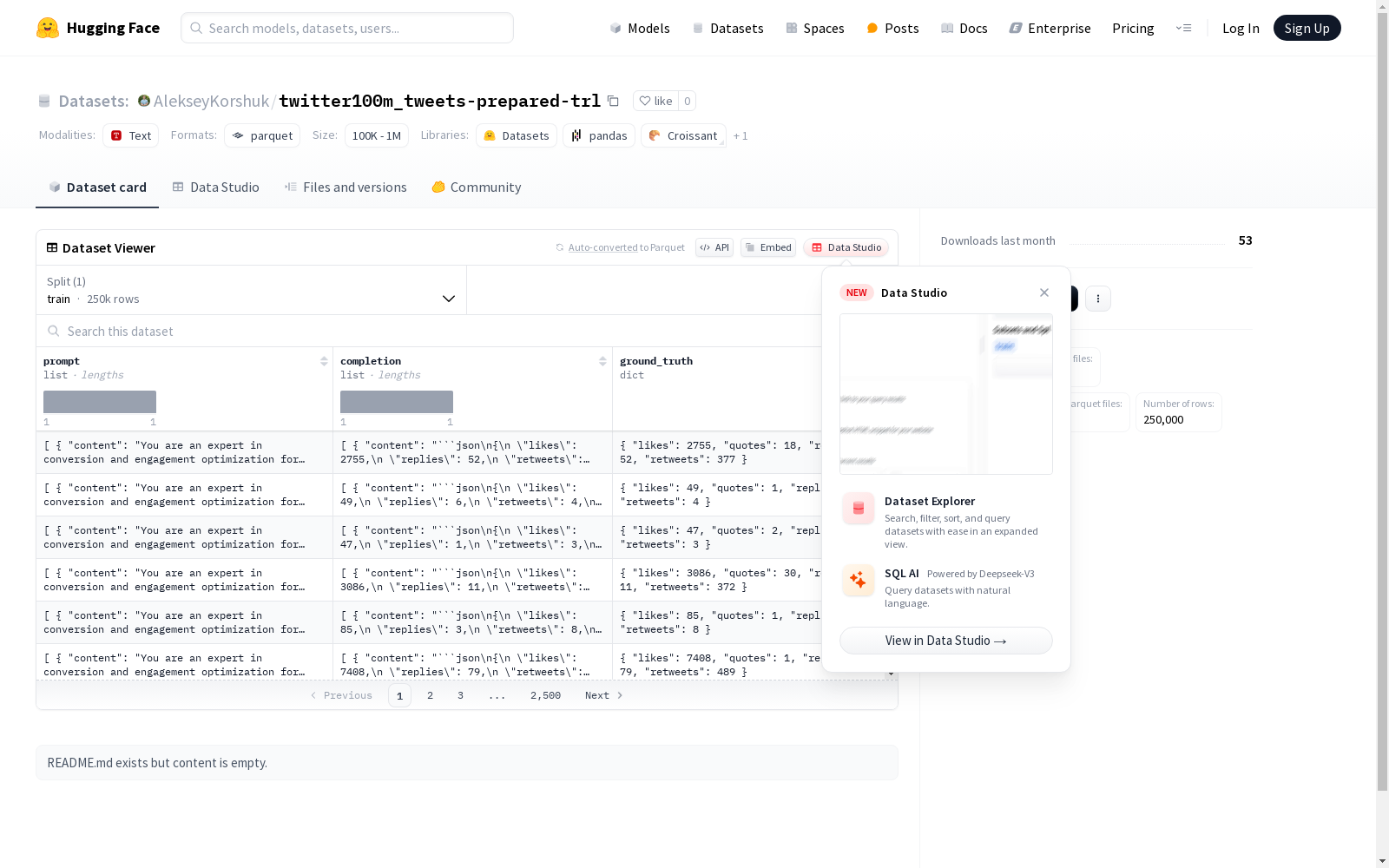The image size is (1389, 868).
Task: Click the Downloads last month count 53
Action: [1246, 240]
